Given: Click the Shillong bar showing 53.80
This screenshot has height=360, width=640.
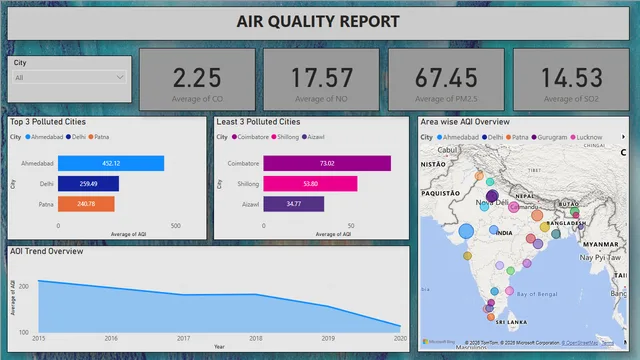Looking at the screenshot, I should (x=310, y=184).
